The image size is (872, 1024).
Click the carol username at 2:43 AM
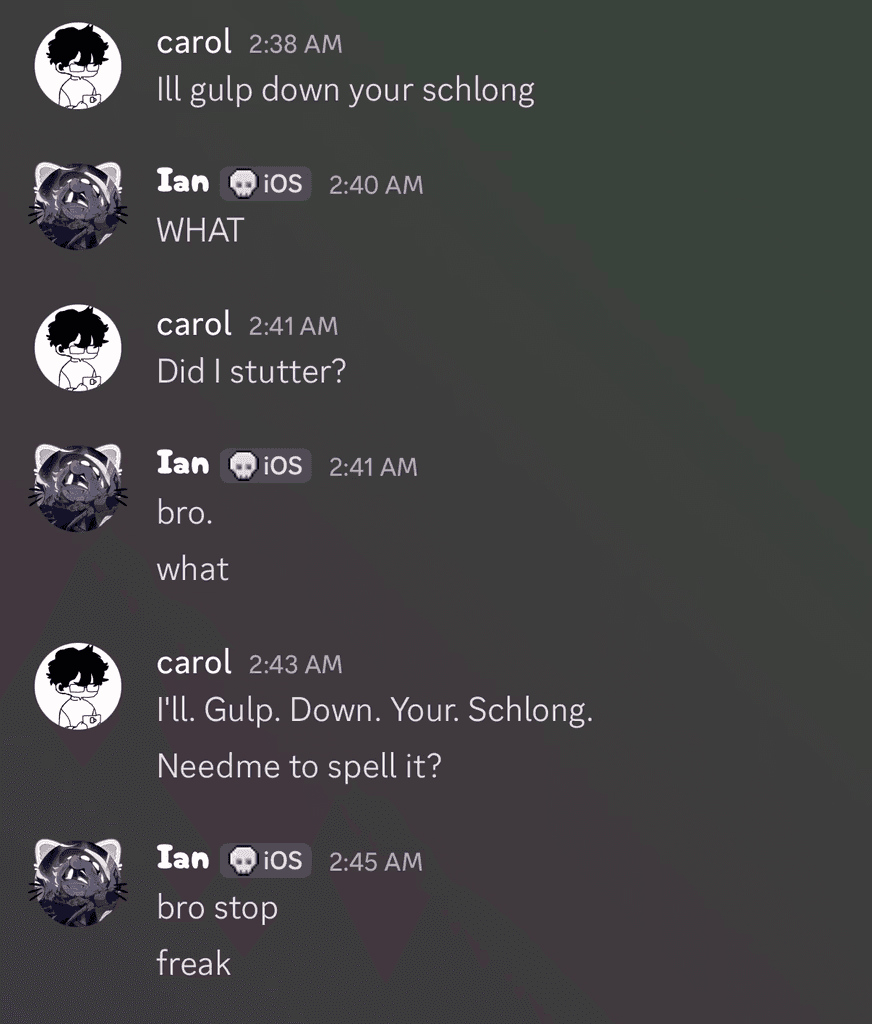[x=194, y=663]
